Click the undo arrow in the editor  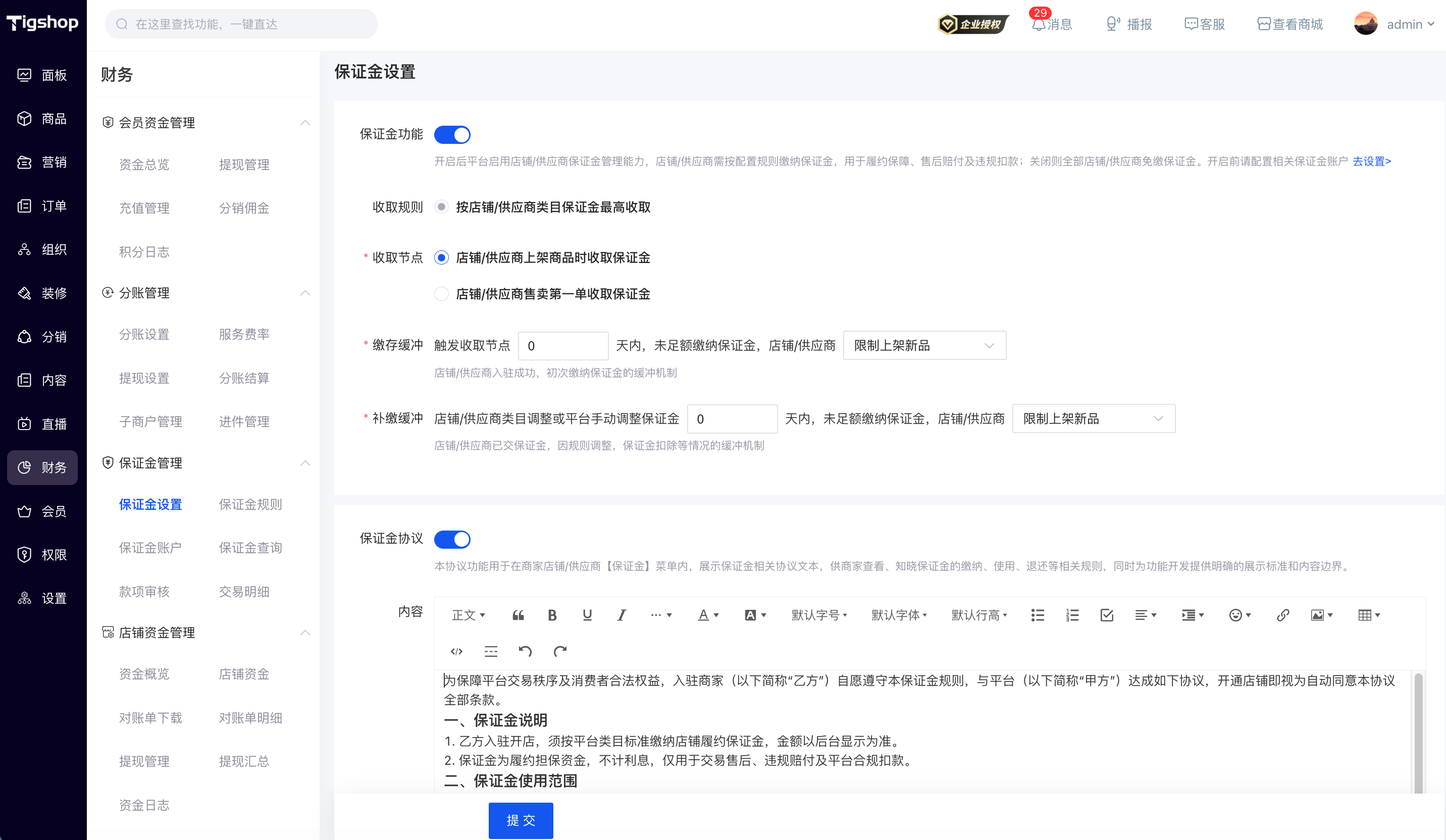pyautogui.click(x=525, y=651)
